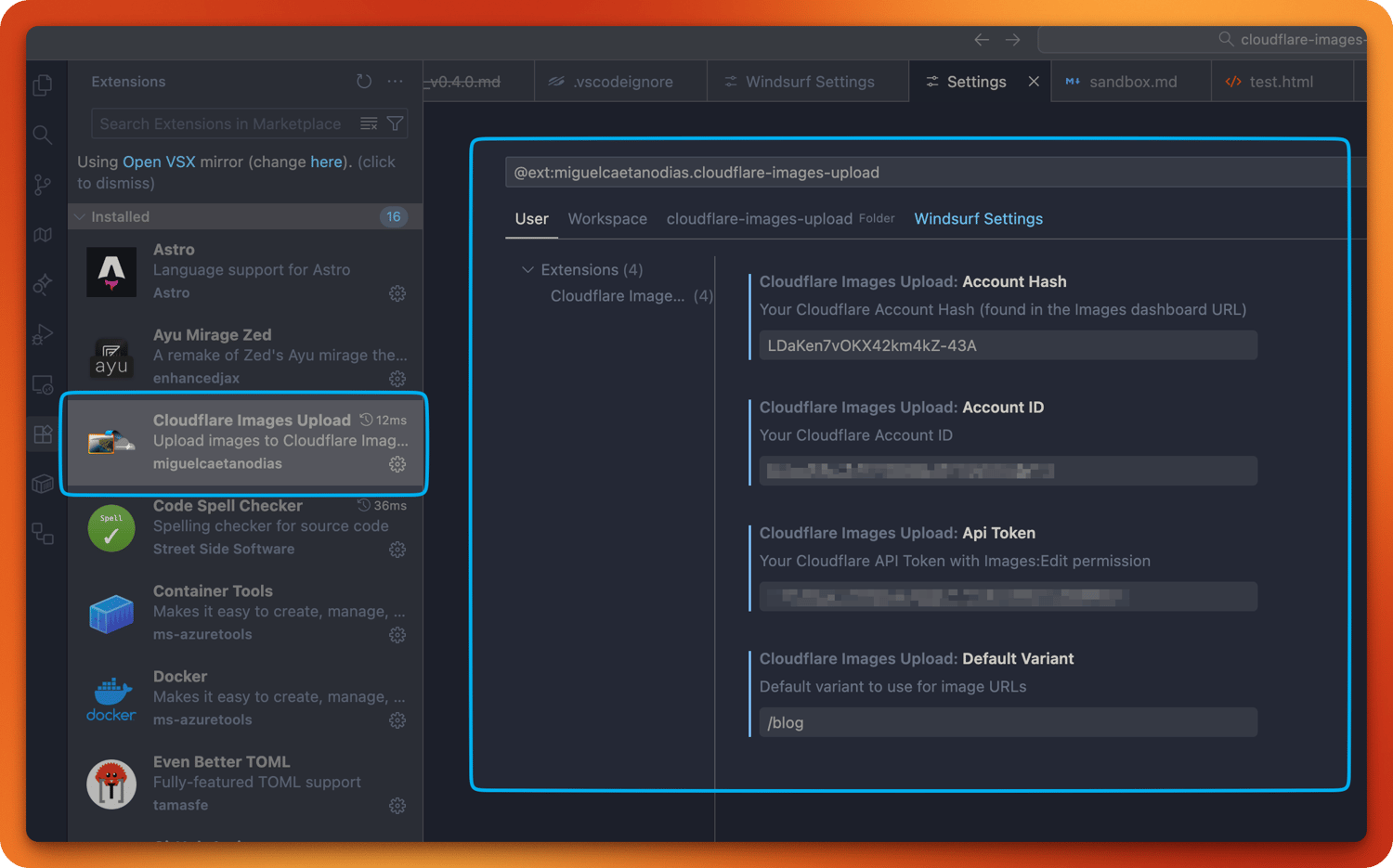Follow the Open VSX link
The height and width of the screenshot is (868, 1393).
pyautogui.click(x=159, y=162)
